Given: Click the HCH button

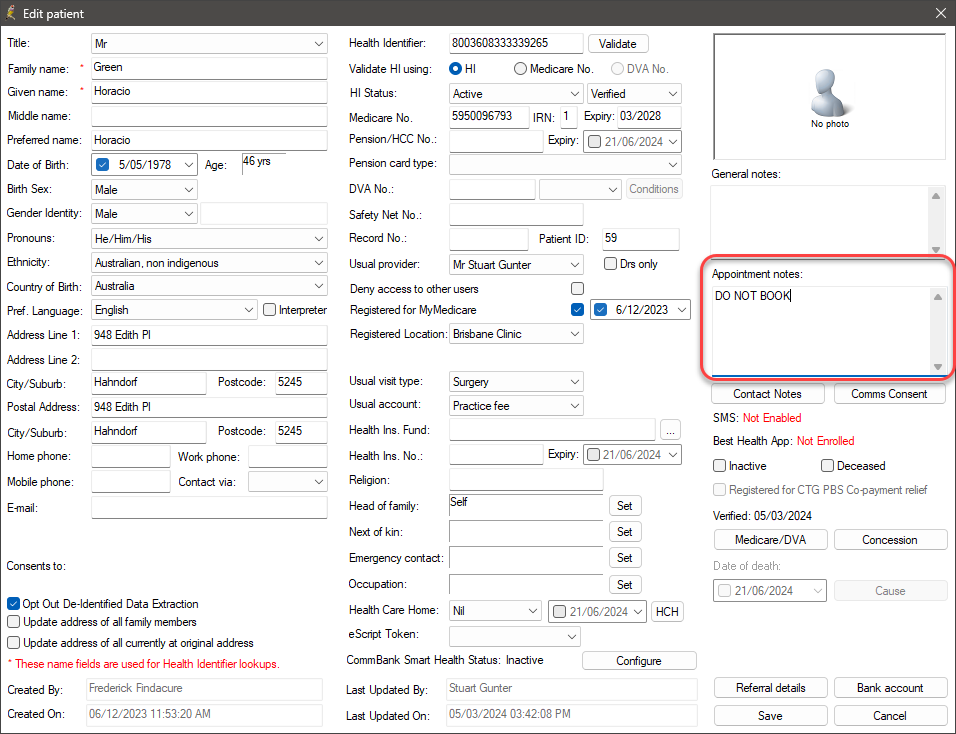Looking at the screenshot, I should 667,611.
